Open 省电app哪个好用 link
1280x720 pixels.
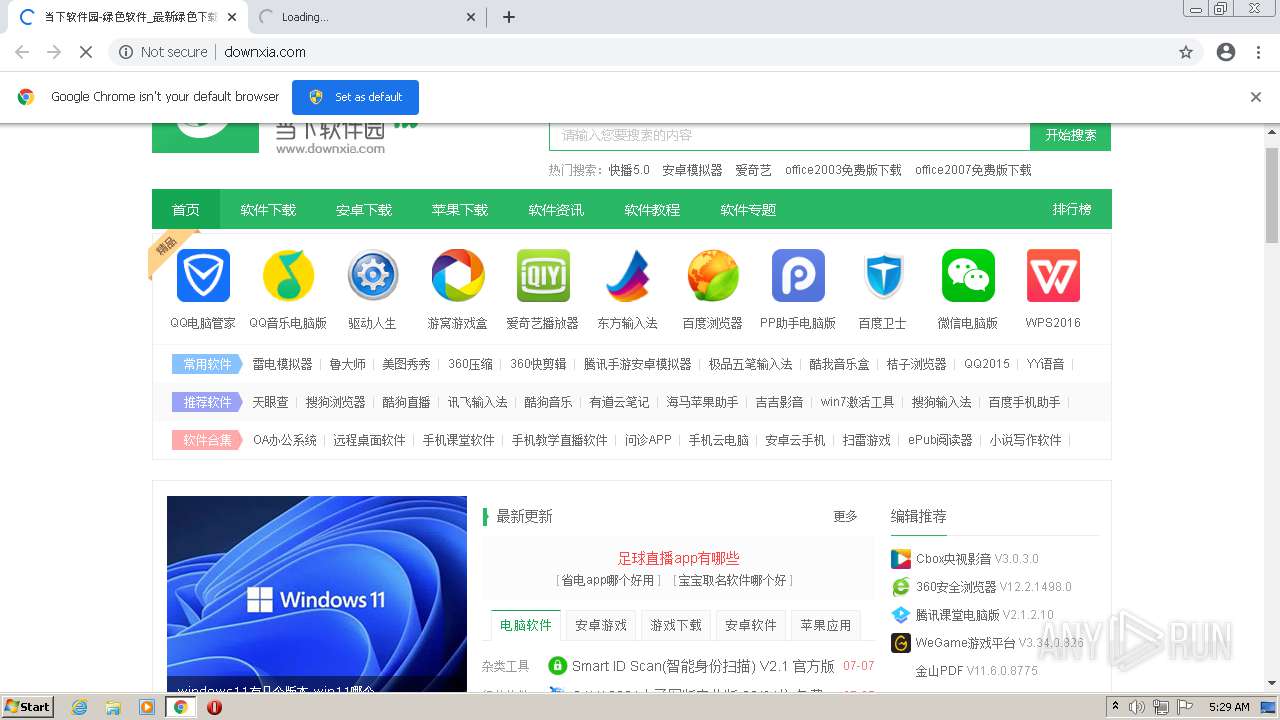(608, 580)
